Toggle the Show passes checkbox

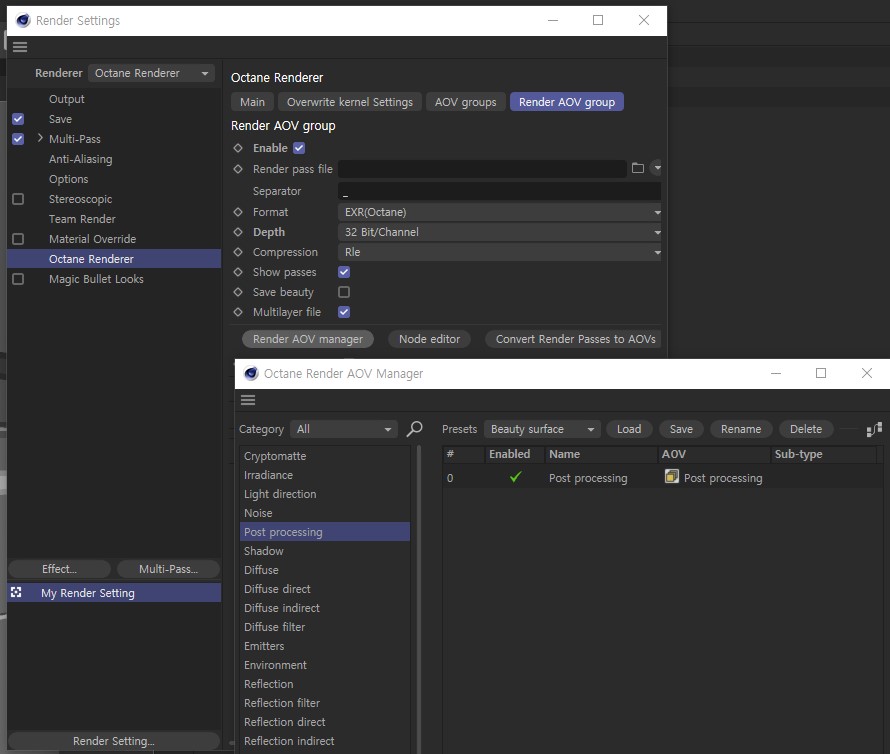point(344,272)
